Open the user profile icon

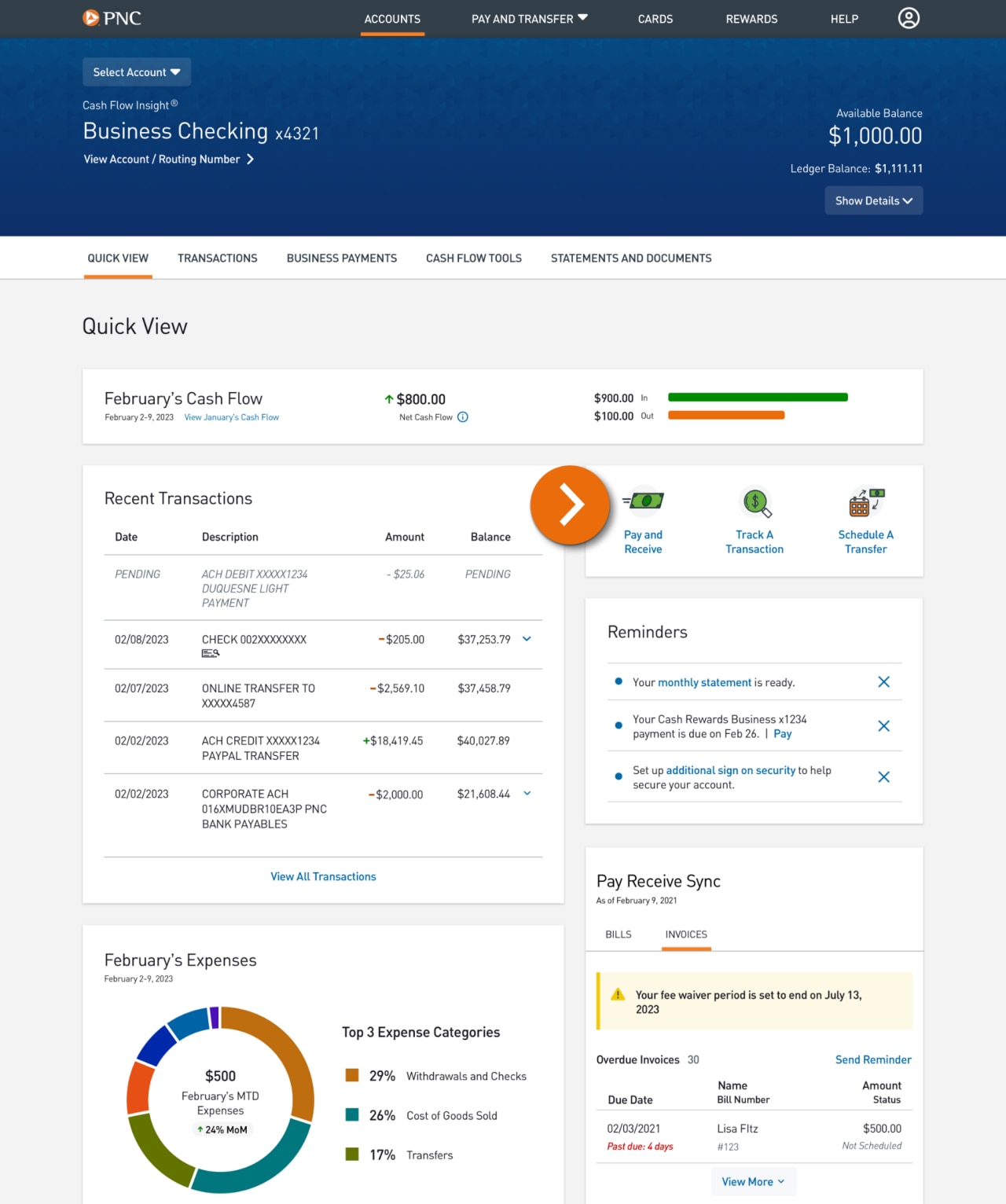(x=908, y=18)
